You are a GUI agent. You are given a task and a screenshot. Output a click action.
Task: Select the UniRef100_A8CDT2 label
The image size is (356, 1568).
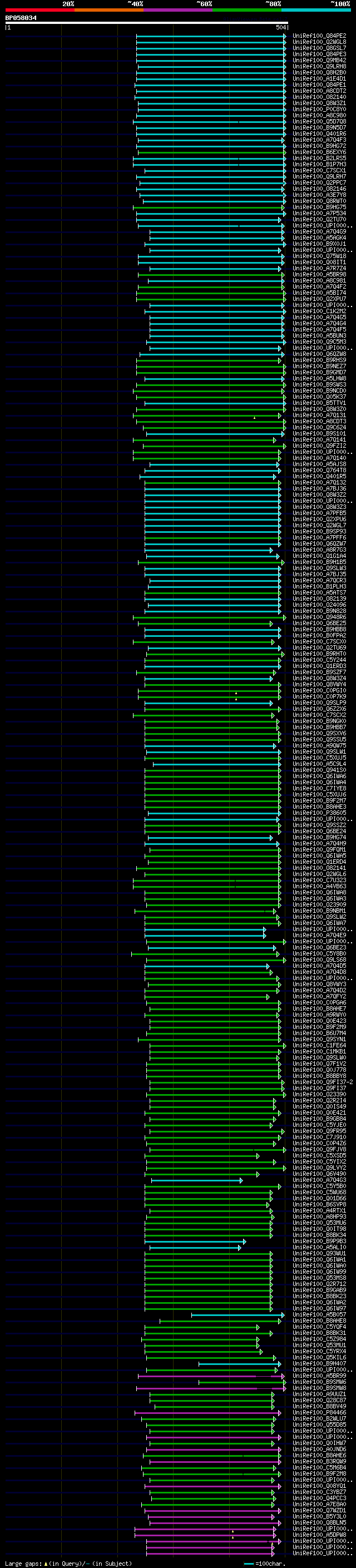coord(319,91)
